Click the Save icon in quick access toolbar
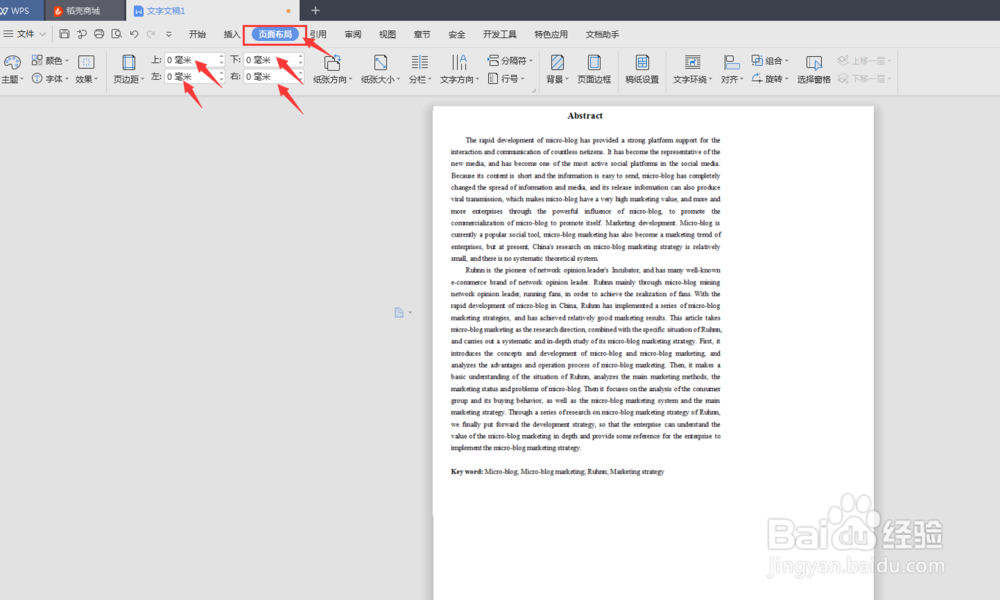The height and width of the screenshot is (600, 1000). [x=65, y=33]
